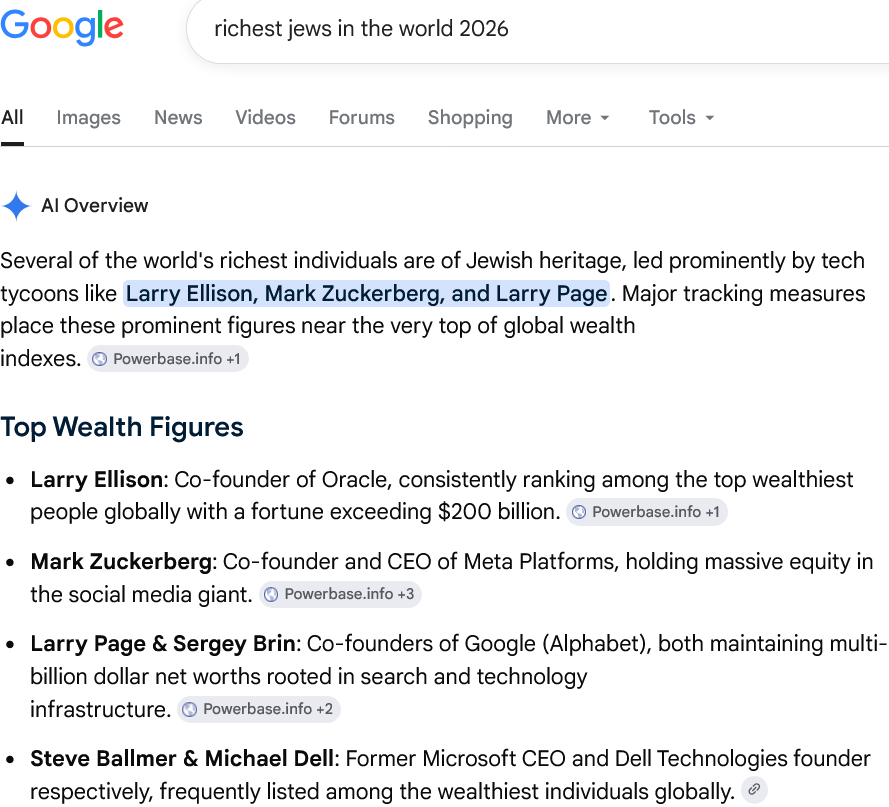Viewport: 889px width, 807px height.
Task: Switch to the News tab
Action: point(178,118)
